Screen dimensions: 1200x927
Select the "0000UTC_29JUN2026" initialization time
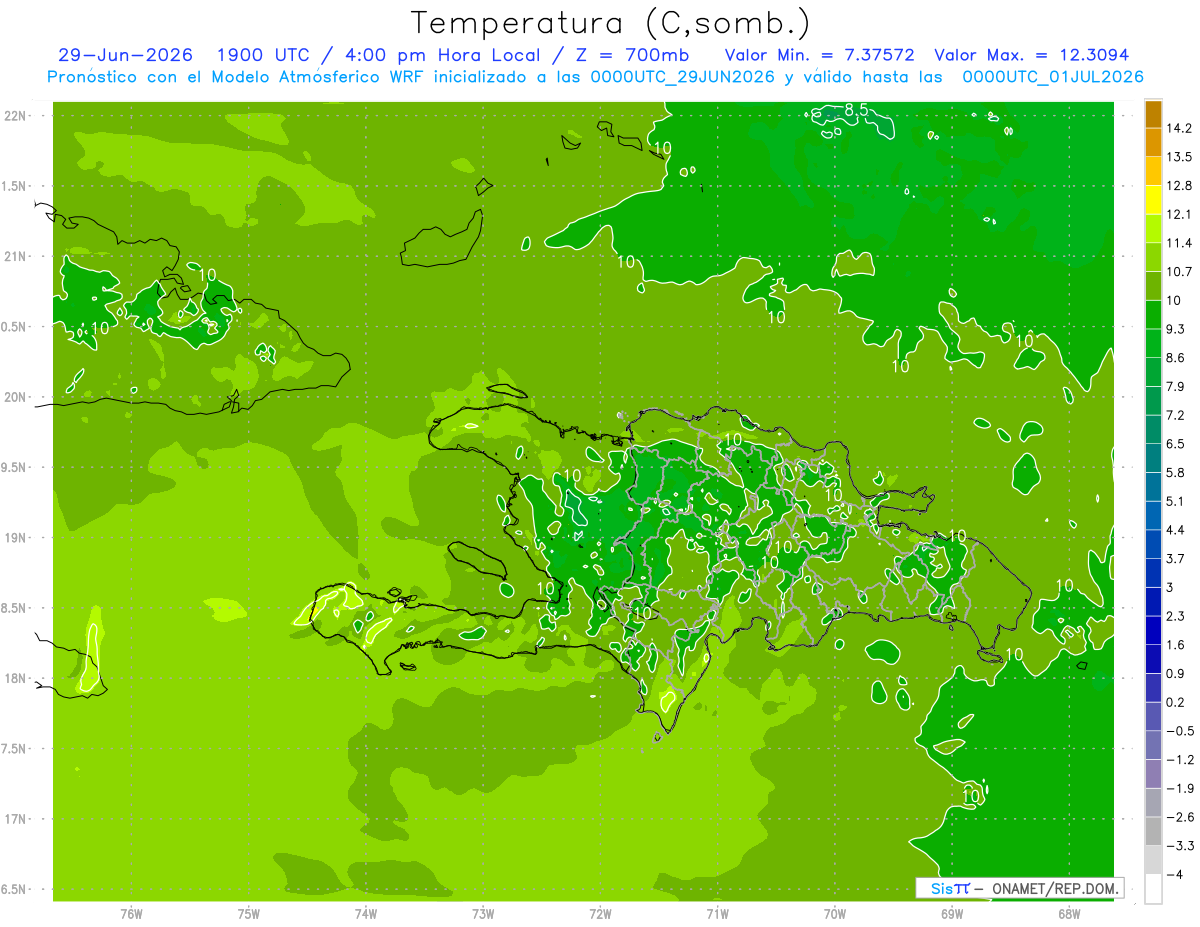(x=682, y=77)
